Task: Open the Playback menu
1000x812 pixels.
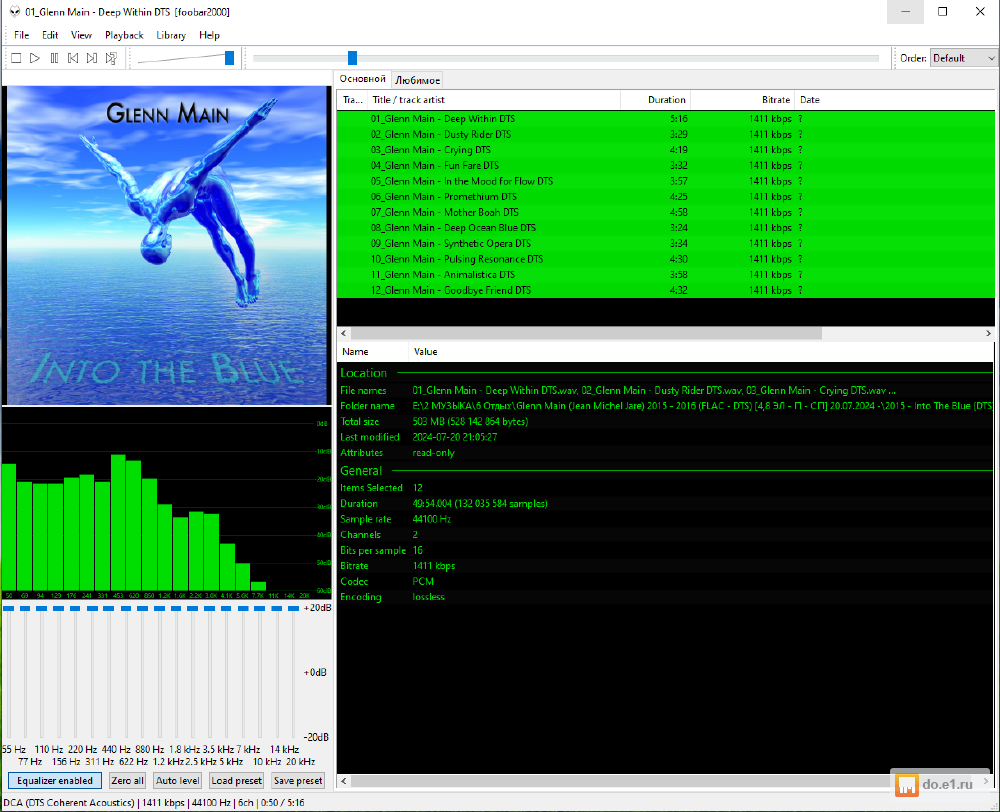Action: (x=124, y=35)
